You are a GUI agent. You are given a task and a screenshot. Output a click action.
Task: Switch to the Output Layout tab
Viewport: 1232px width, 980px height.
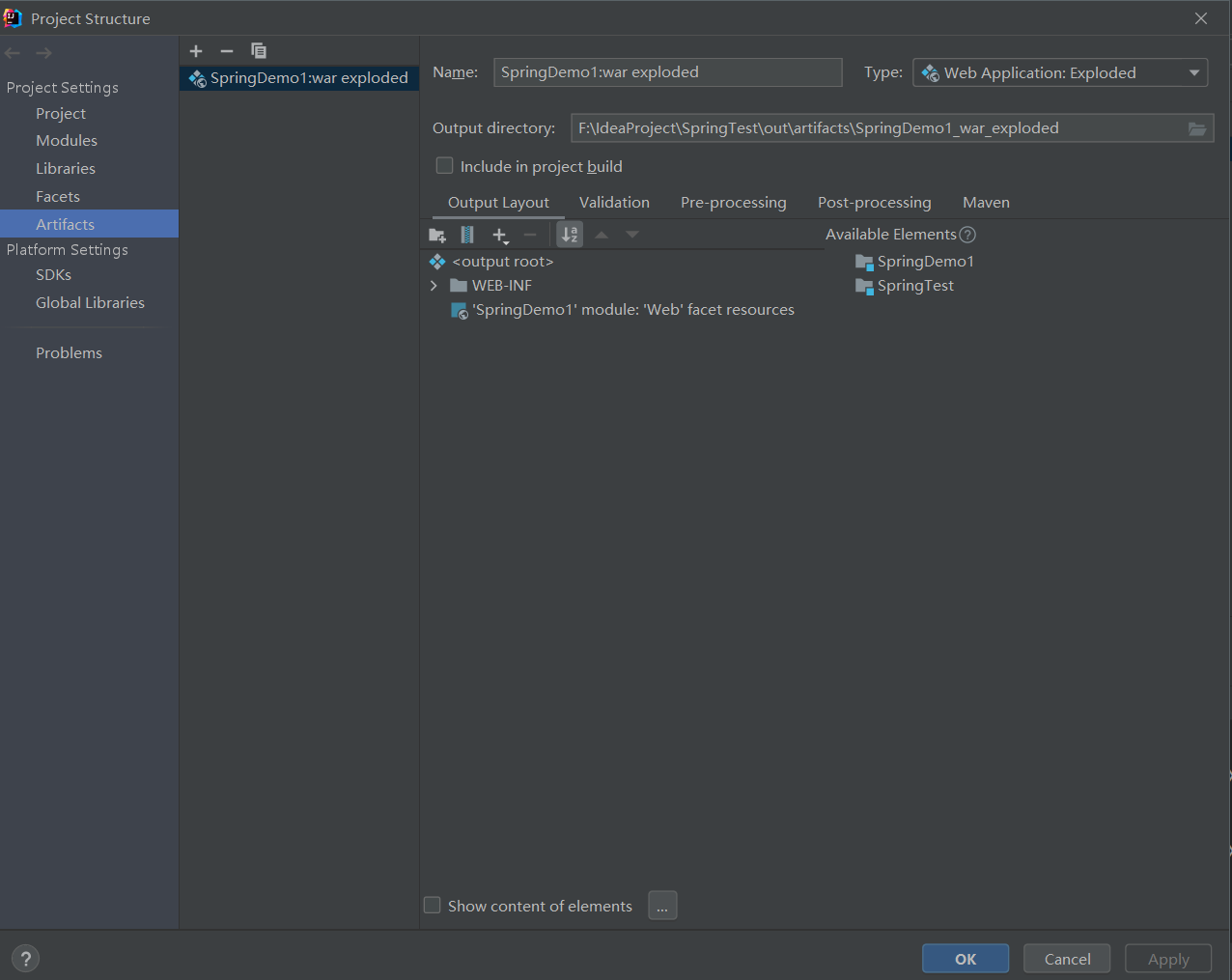(x=498, y=203)
